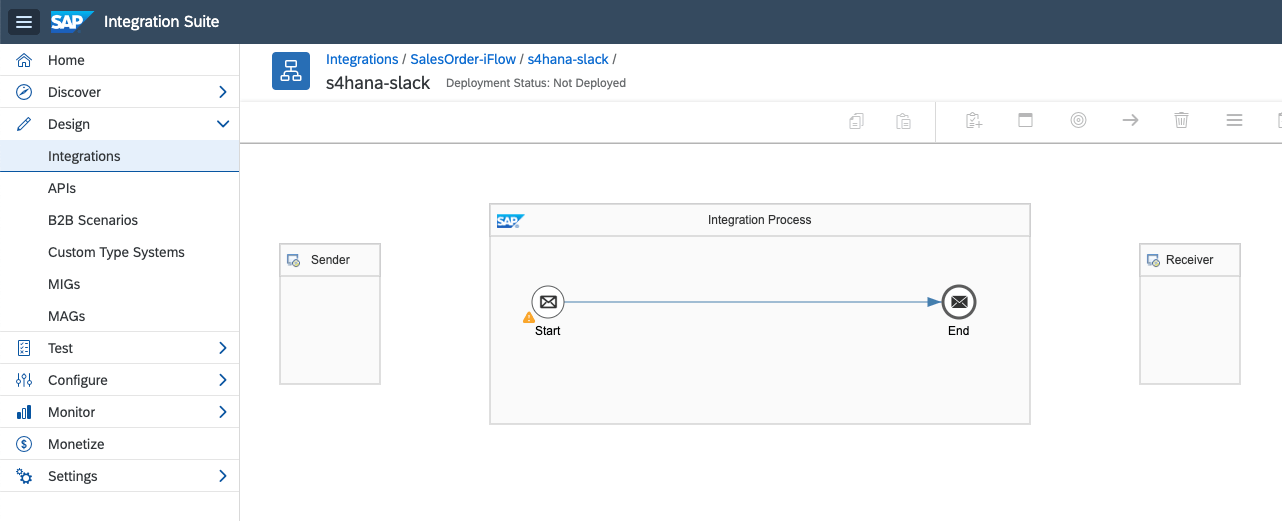Viewport: 1282px width, 521px height.
Task: Follow the s4hana-slack breadcrumb link
Action: [x=568, y=60]
